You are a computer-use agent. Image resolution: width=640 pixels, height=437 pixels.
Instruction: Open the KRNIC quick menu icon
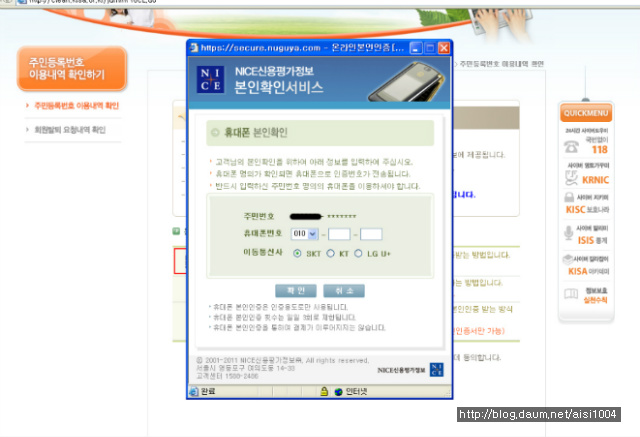pyautogui.click(x=571, y=178)
